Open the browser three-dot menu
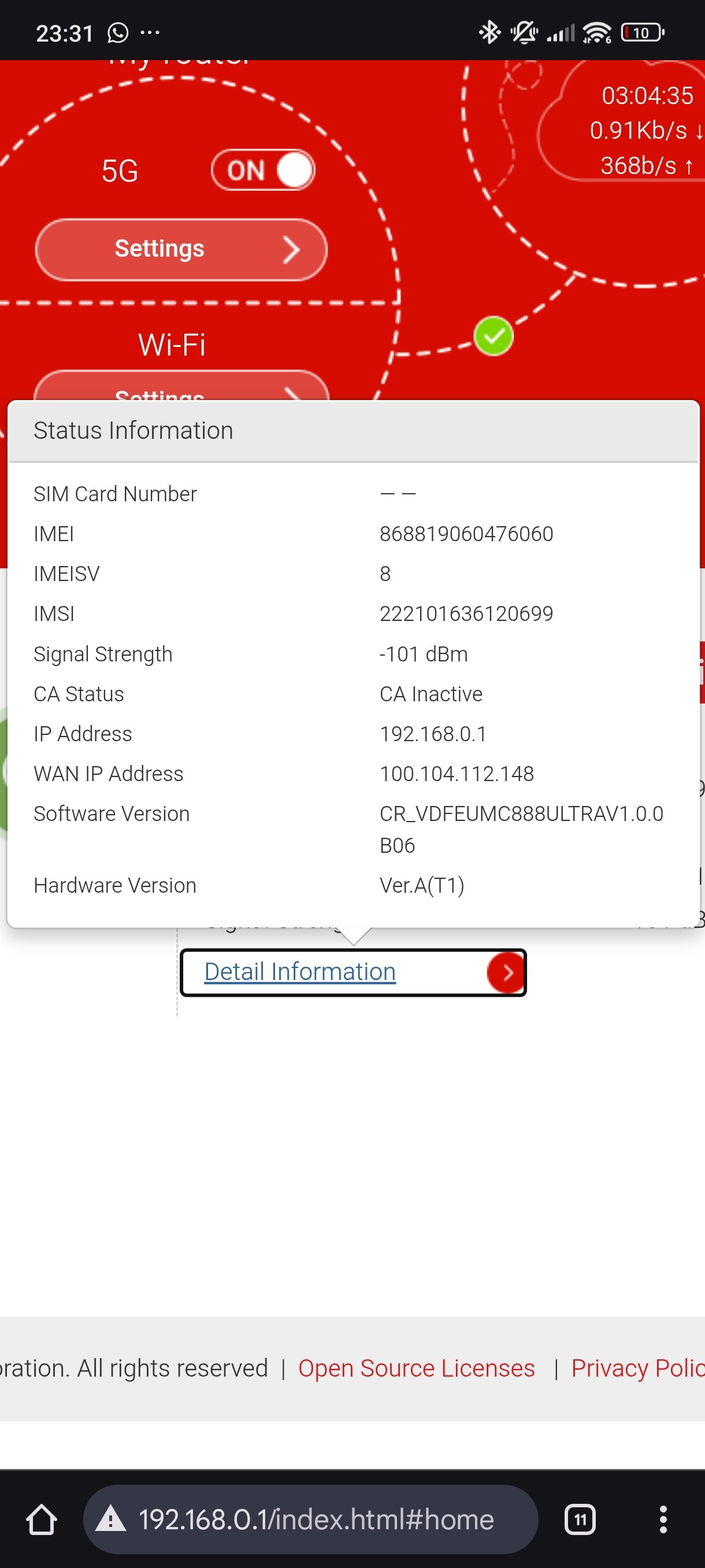 coord(663,1519)
